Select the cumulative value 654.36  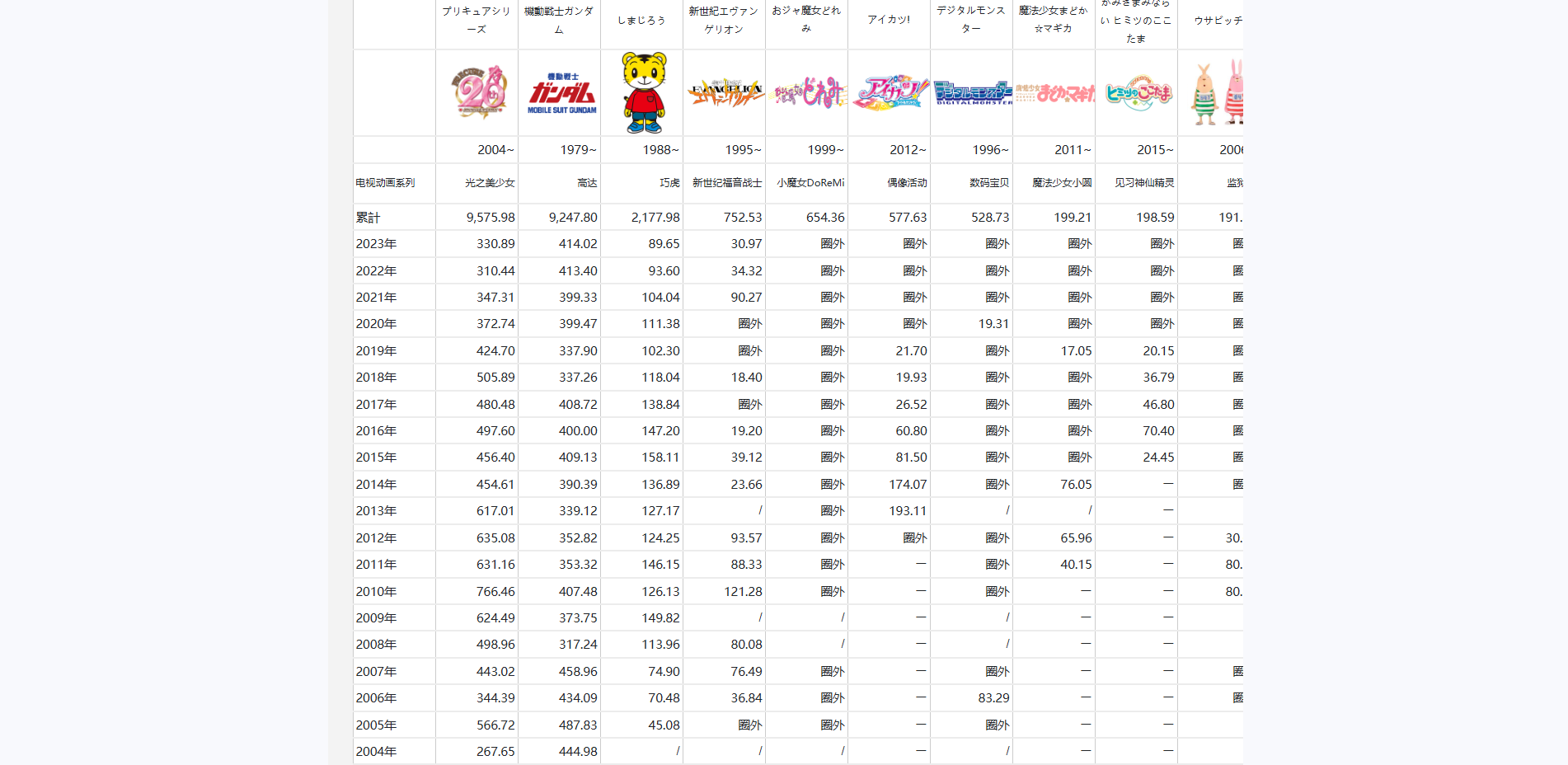pos(825,217)
